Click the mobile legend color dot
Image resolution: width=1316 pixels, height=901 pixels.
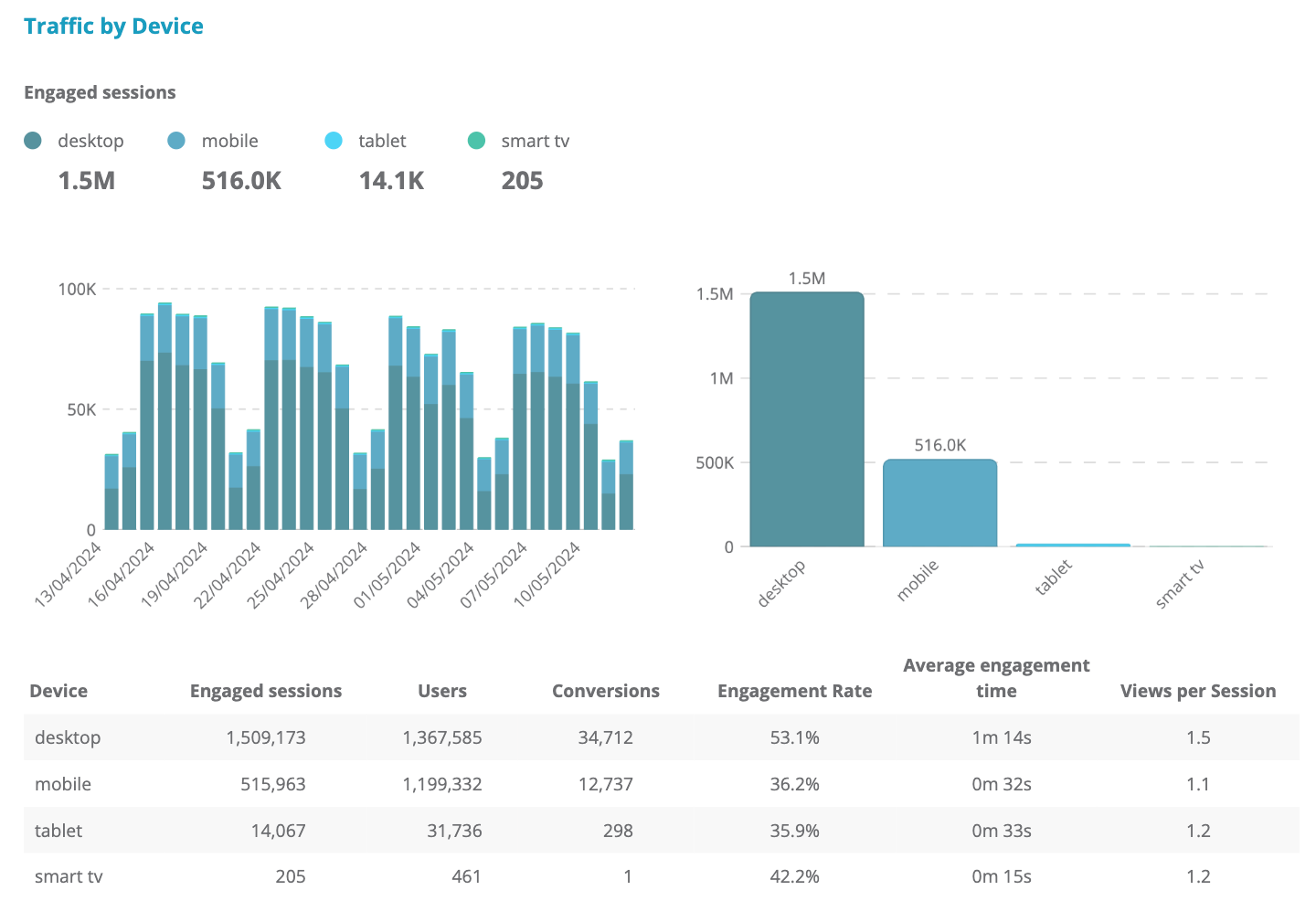point(176,141)
